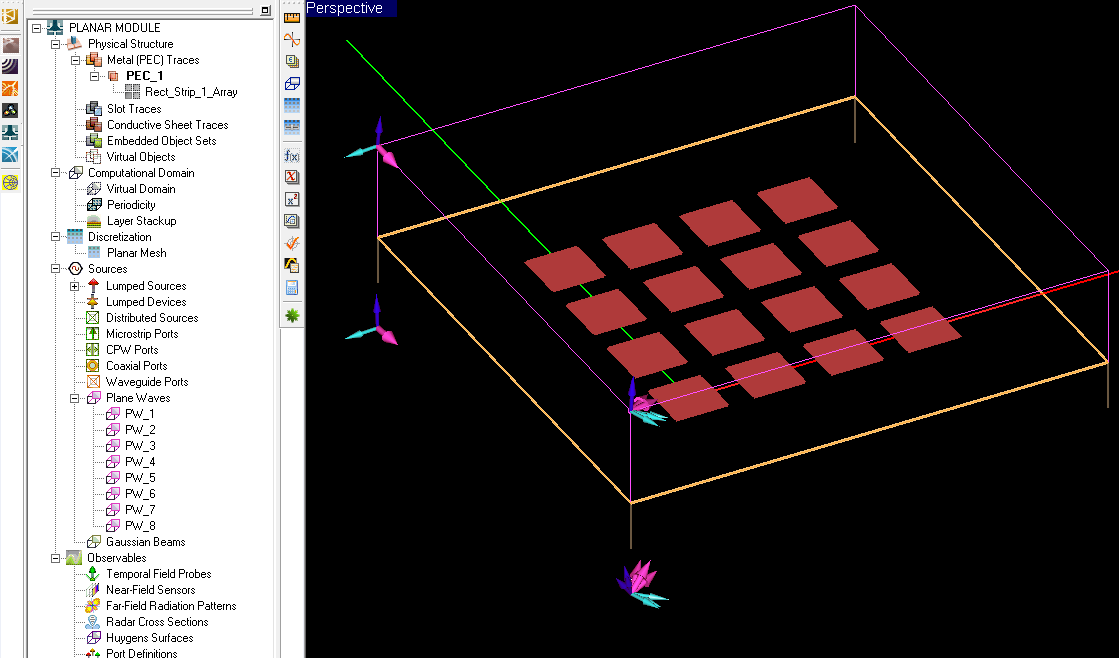Viewport: 1119px width, 658px height.
Task: Click the ruler units icon in toolbar
Action: [292, 16]
